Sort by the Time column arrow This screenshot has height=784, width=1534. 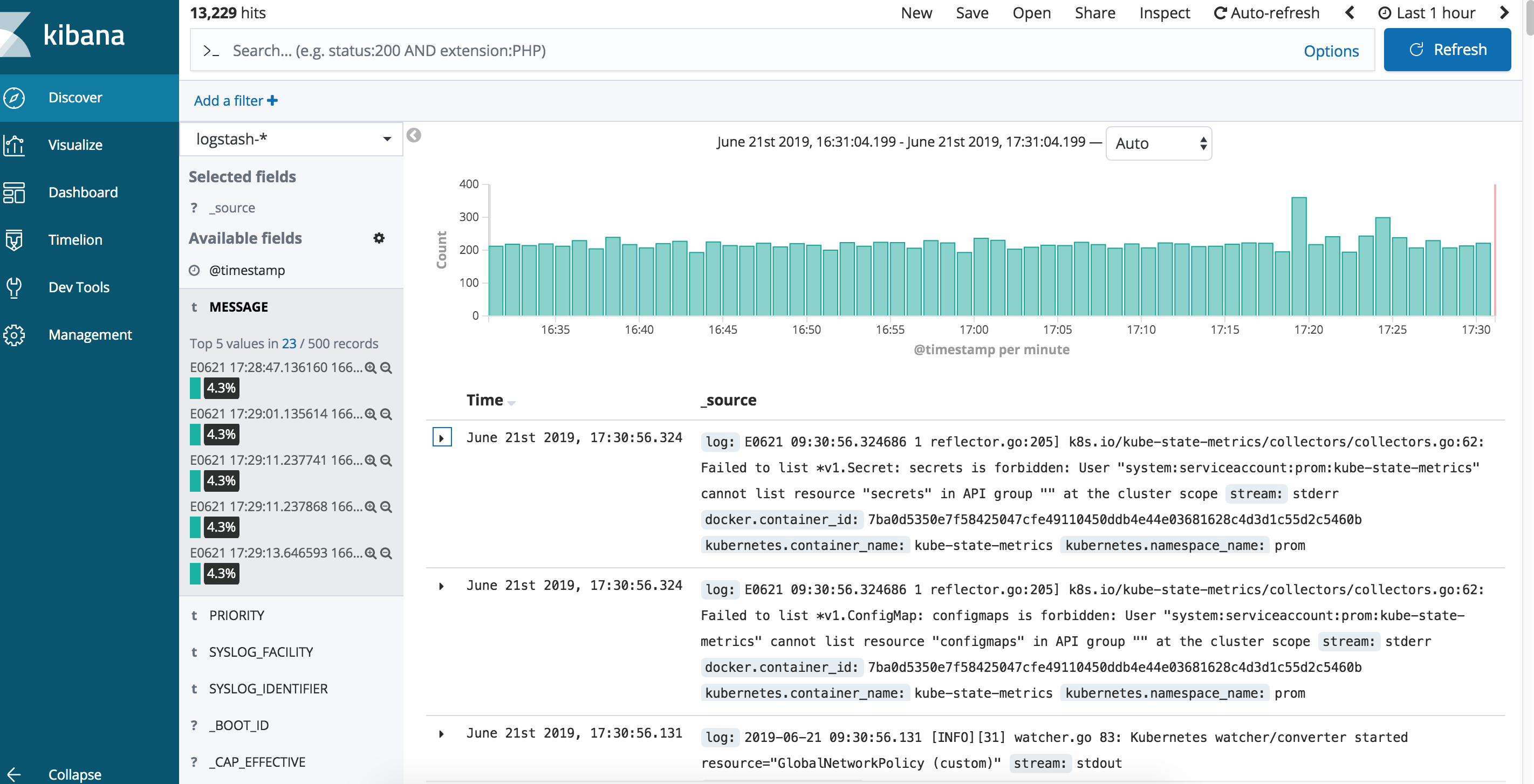tap(511, 403)
